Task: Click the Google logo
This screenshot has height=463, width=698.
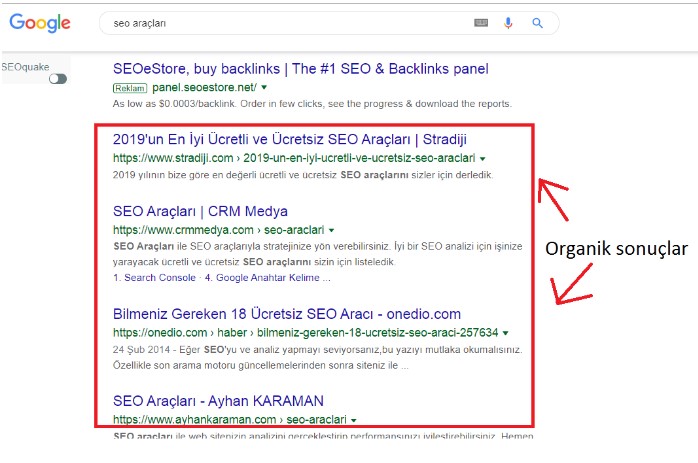Action: point(40,23)
